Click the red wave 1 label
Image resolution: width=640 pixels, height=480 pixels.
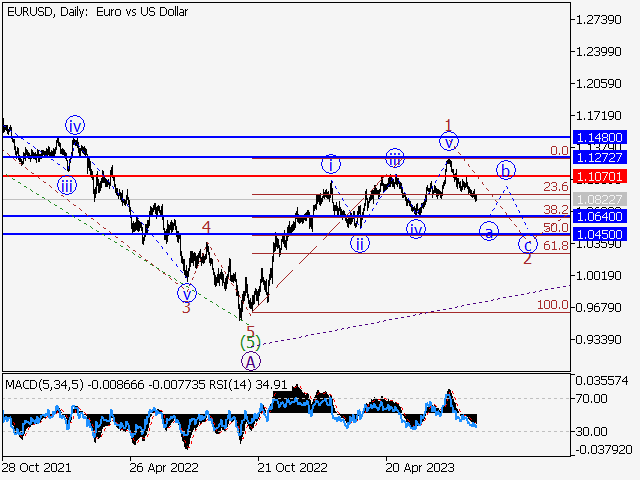449,125
